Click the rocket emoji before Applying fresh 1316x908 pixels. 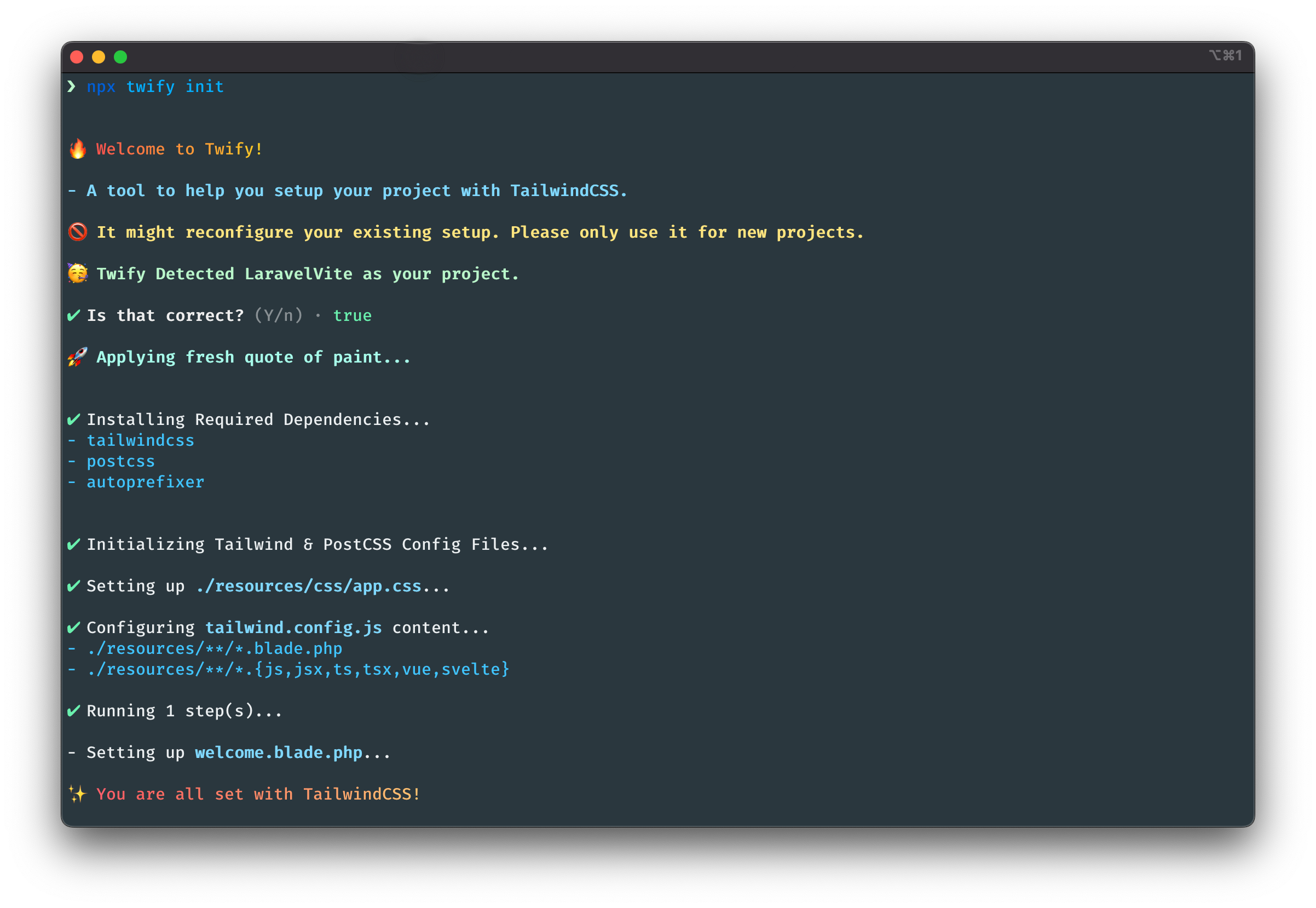[77, 357]
